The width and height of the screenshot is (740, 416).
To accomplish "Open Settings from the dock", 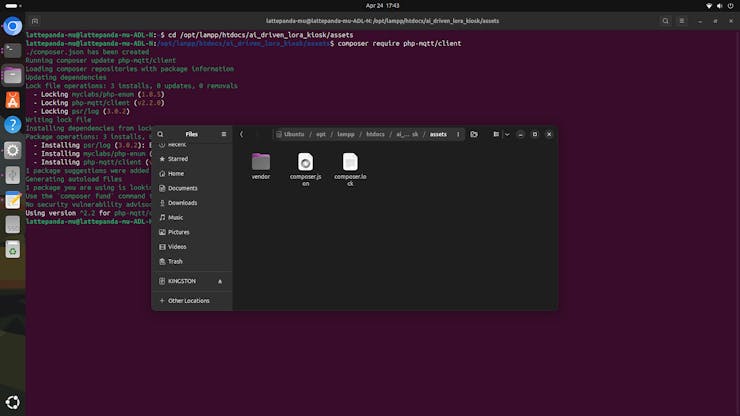I will pyautogui.click(x=13, y=150).
